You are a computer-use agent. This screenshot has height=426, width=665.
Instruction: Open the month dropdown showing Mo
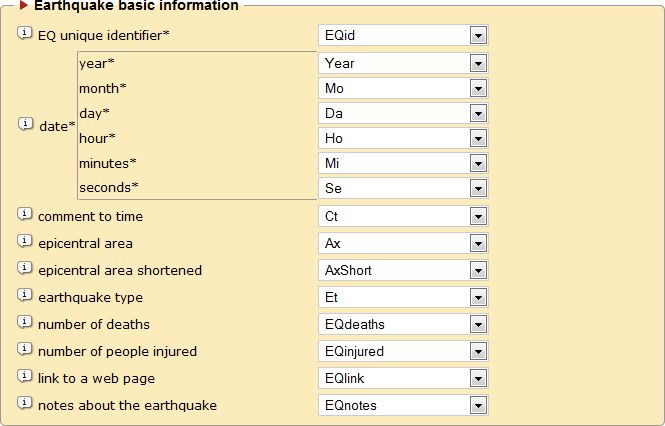478,88
